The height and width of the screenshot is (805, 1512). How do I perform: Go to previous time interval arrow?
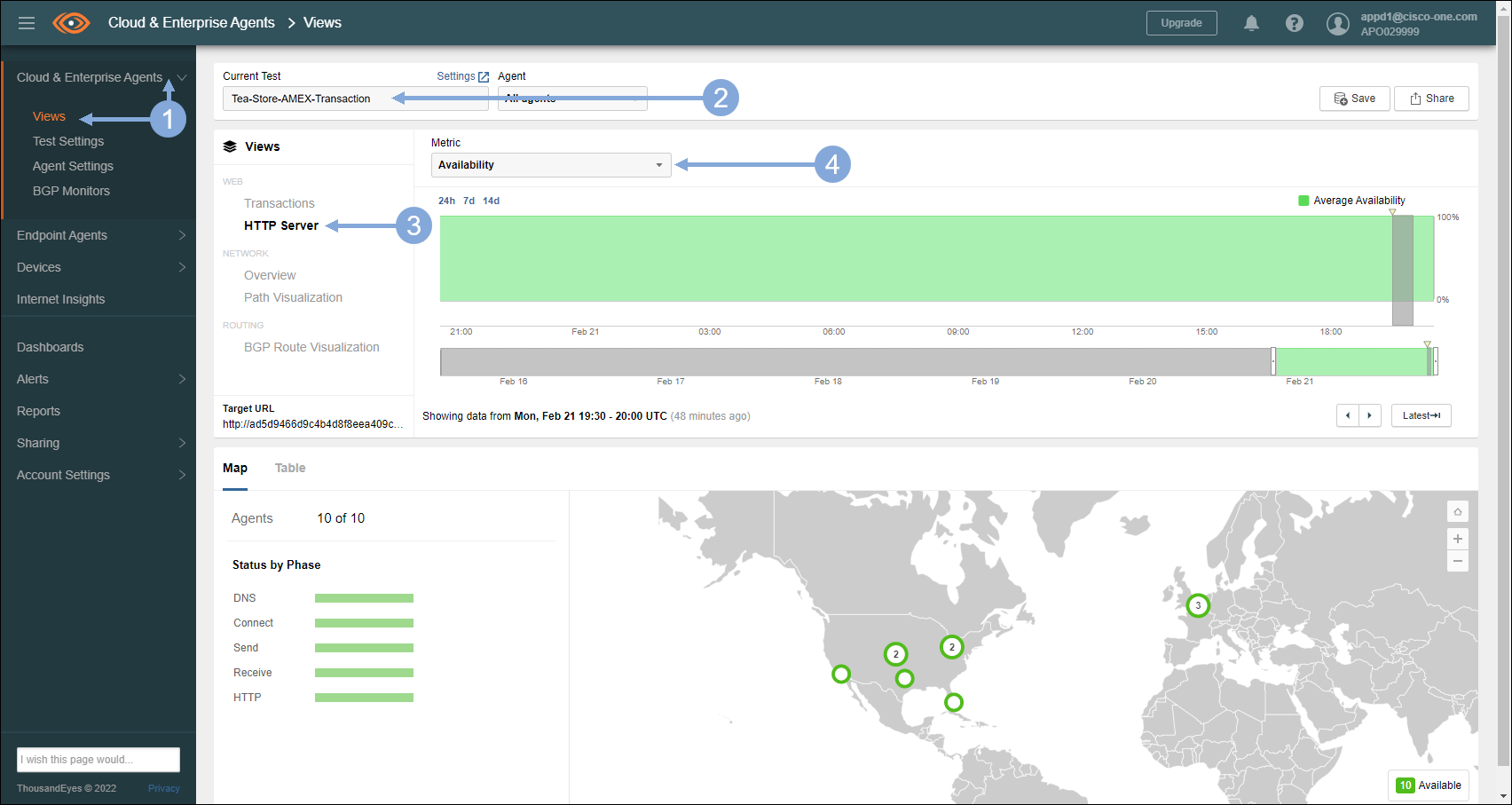pyautogui.click(x=1348, y=415)
